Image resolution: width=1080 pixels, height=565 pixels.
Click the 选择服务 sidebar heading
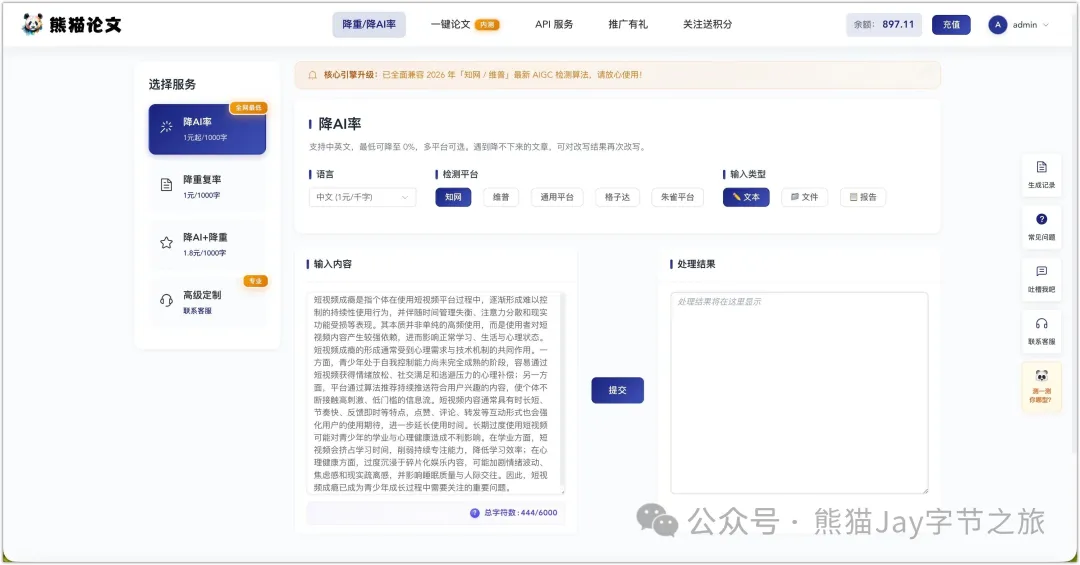[x=172, y=84]
